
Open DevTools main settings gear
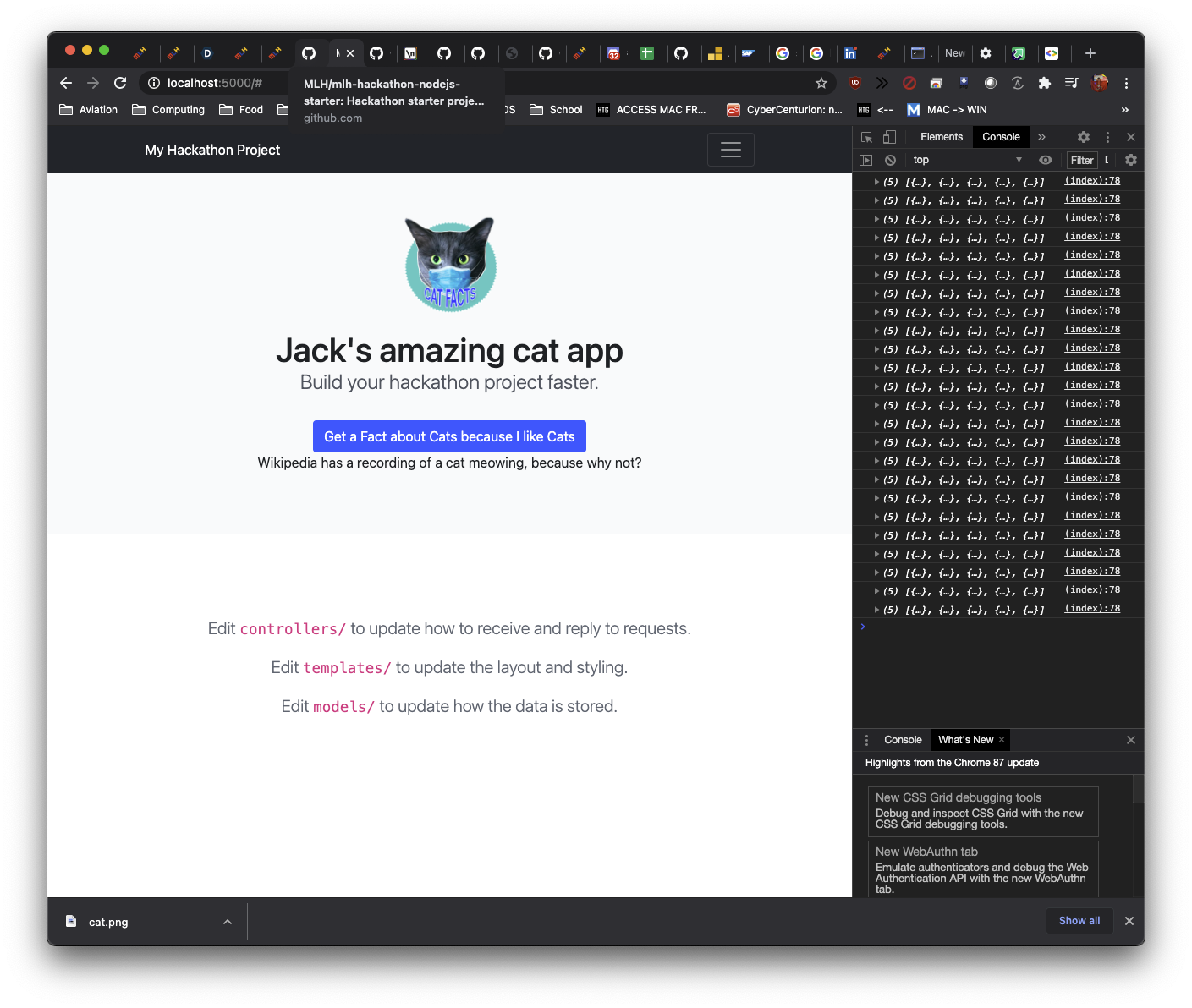point(1084,137)
